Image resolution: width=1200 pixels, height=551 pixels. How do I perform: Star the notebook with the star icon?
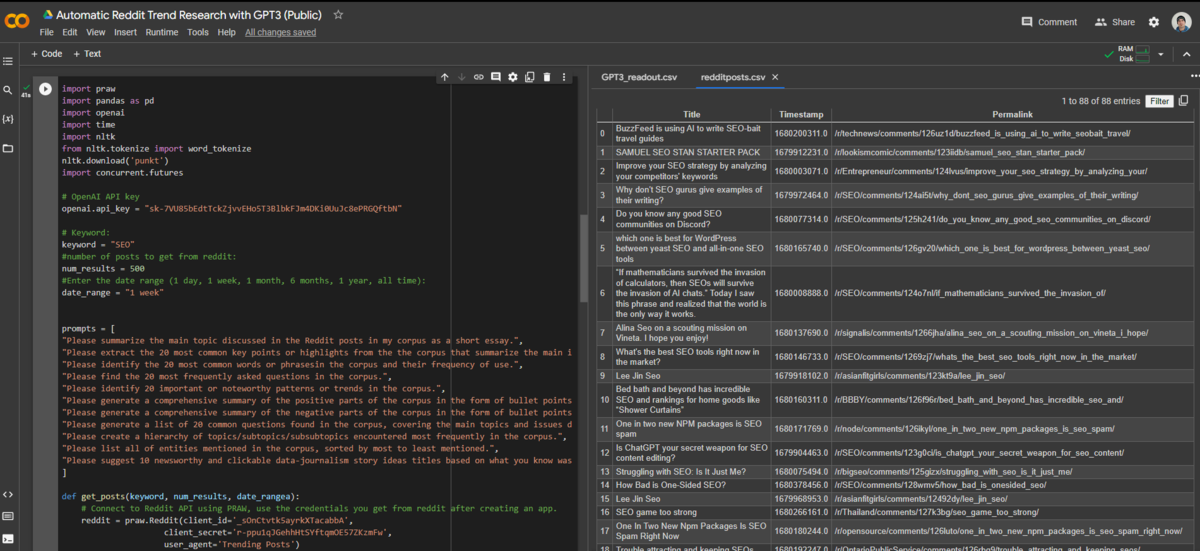click(338, 15)
